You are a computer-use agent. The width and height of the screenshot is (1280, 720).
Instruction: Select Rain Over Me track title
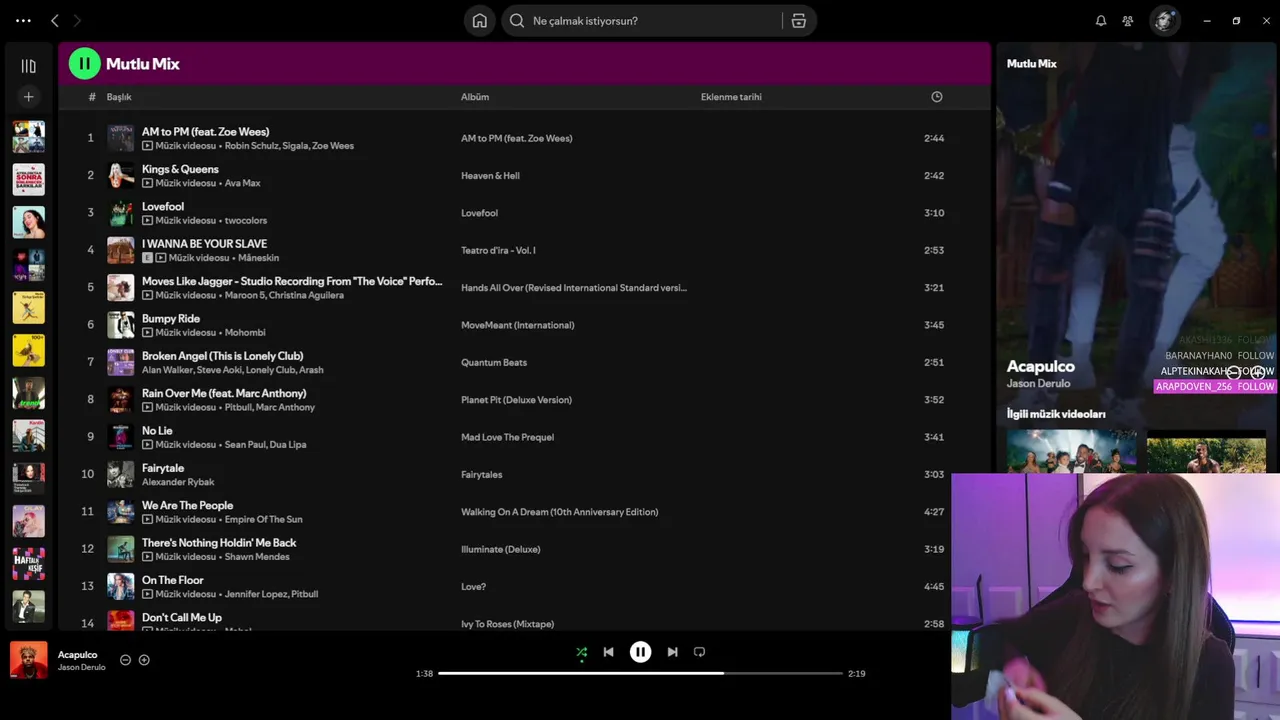[224, 393]
